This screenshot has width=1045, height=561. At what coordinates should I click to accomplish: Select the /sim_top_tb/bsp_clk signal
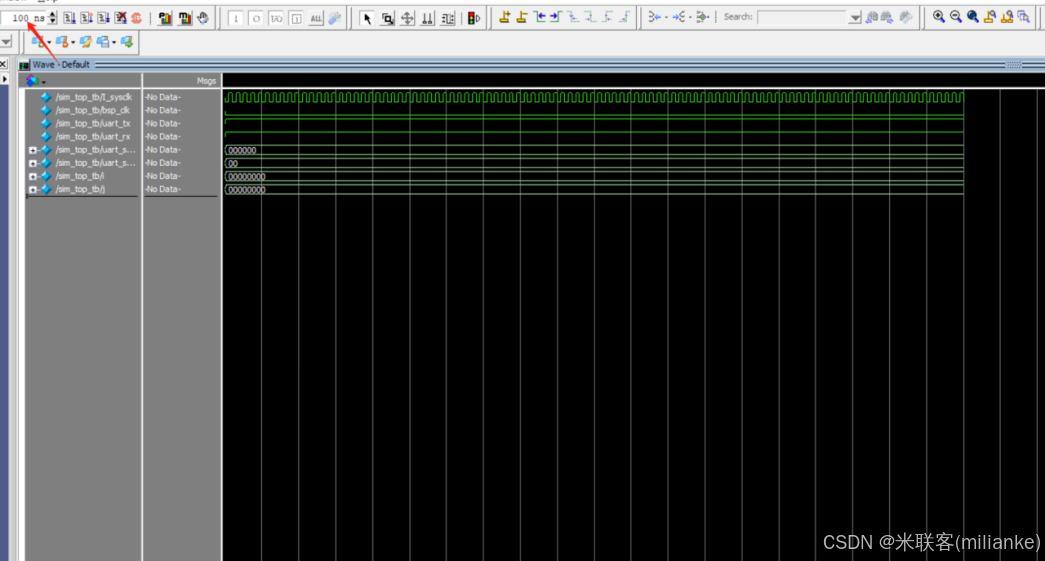(x=93, y=111)
